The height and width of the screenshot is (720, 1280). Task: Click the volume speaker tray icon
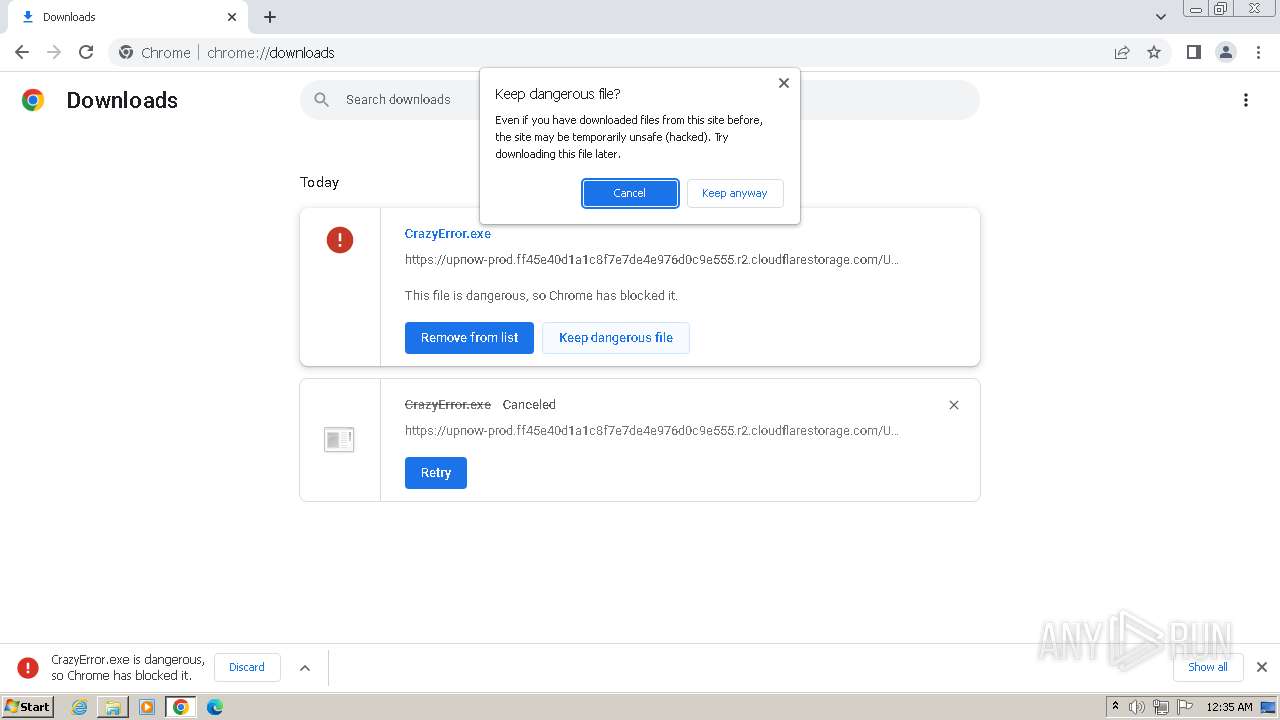[x=1137, y=707]
